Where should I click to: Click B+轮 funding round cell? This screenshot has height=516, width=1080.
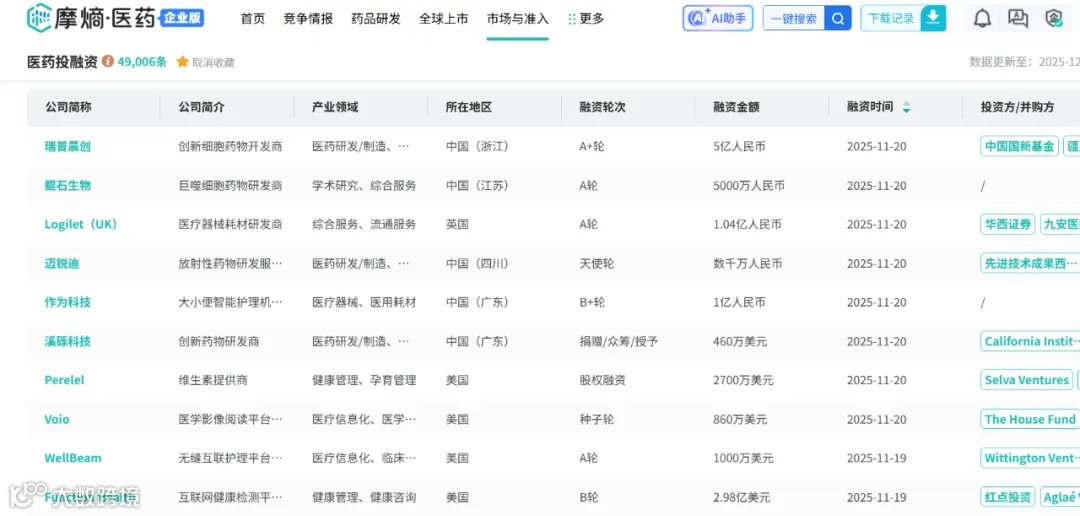tap(592, 302)
